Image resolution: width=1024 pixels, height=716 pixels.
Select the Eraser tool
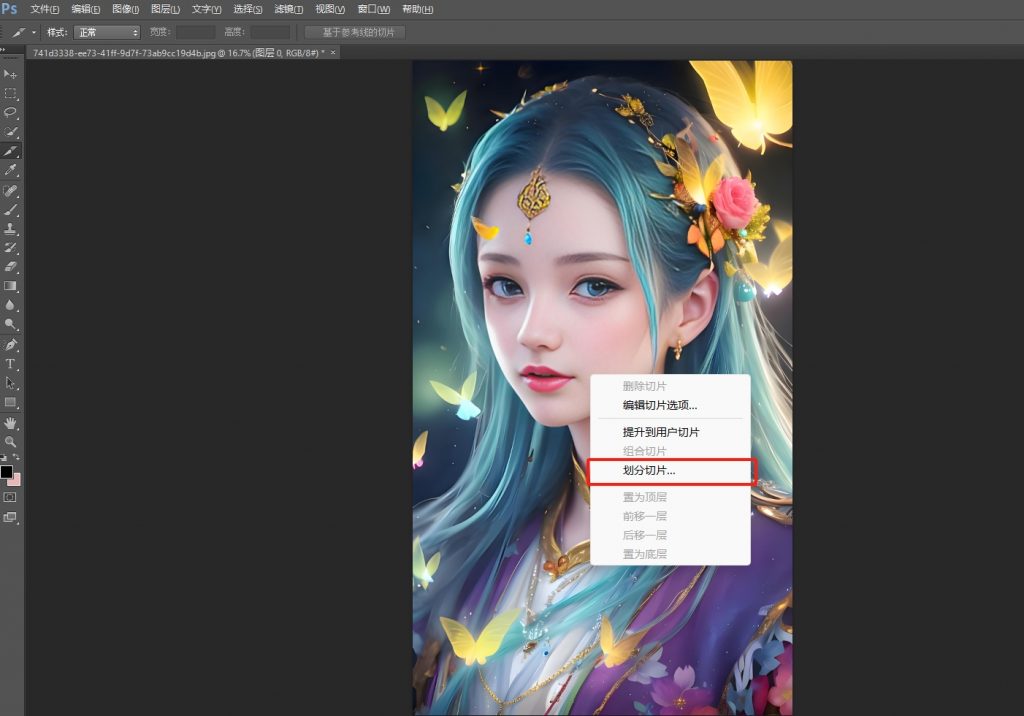[x=10, y=267]
